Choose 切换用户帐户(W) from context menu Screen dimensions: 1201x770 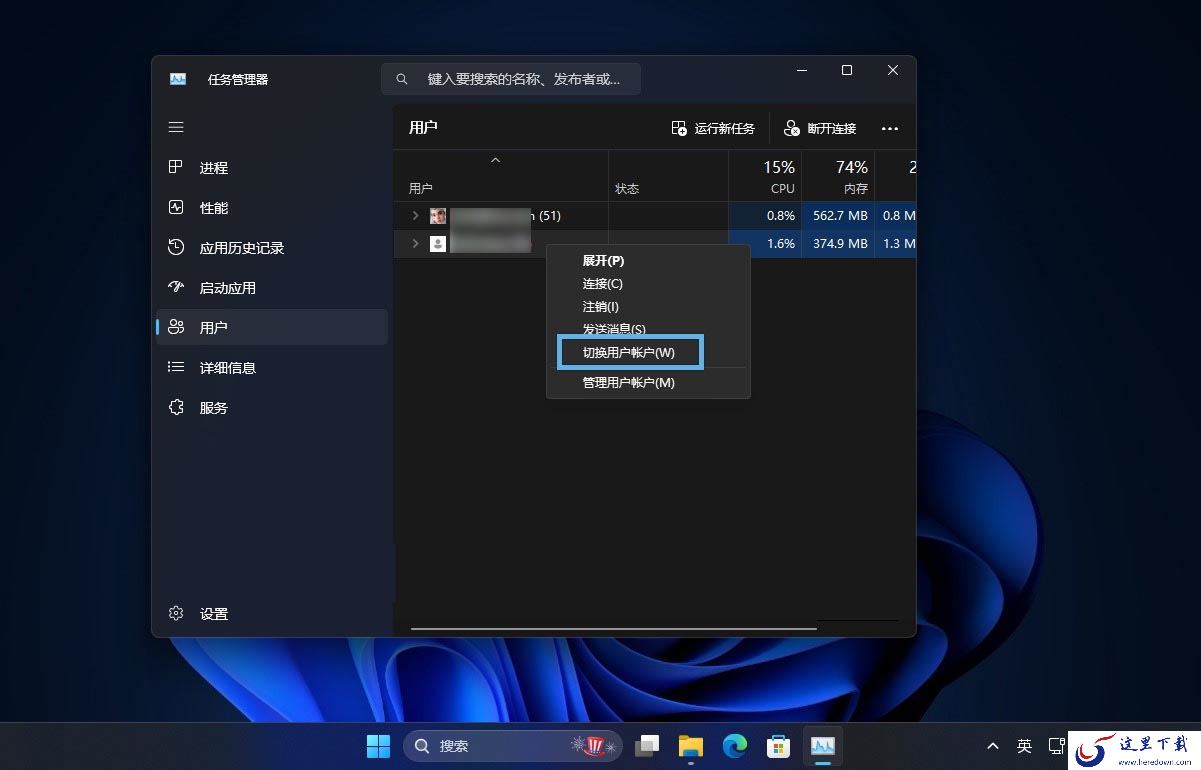[x=629, y=353]
